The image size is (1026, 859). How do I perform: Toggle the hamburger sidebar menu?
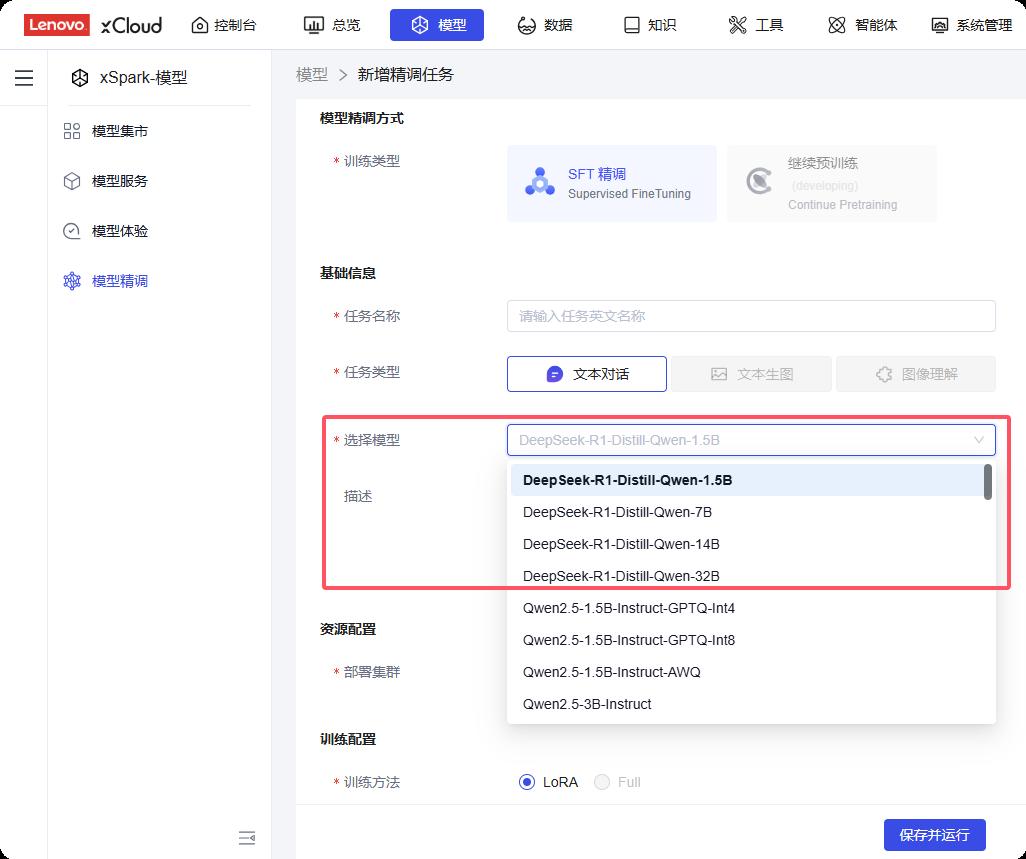coord(24,78)
